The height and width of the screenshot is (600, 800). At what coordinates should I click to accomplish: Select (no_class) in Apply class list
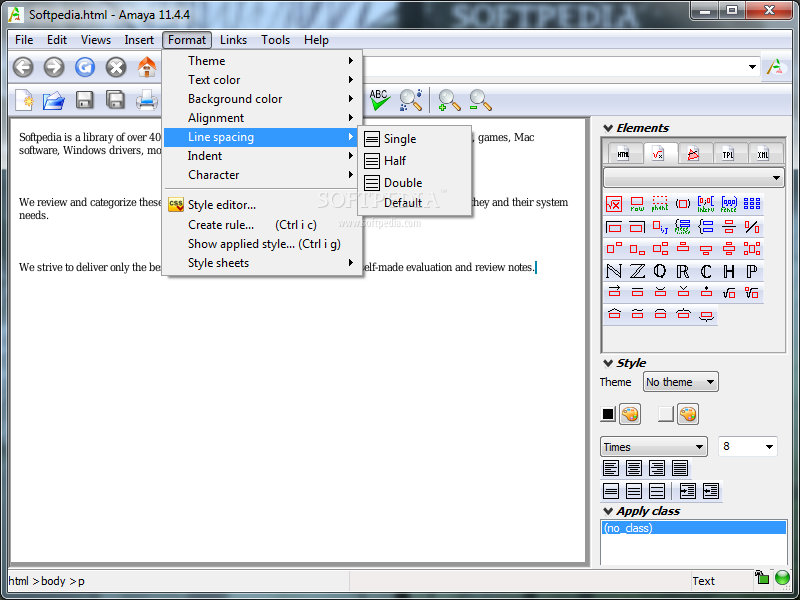coord(694,528)
